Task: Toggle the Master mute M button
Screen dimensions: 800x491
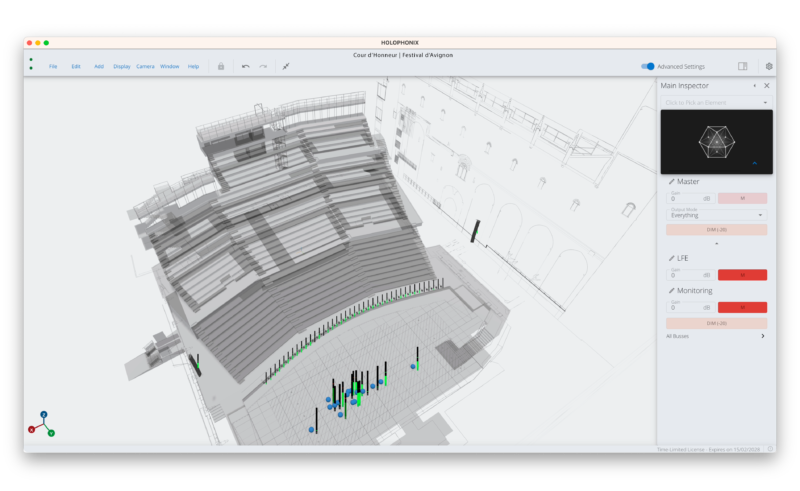Action: point(742,198)
